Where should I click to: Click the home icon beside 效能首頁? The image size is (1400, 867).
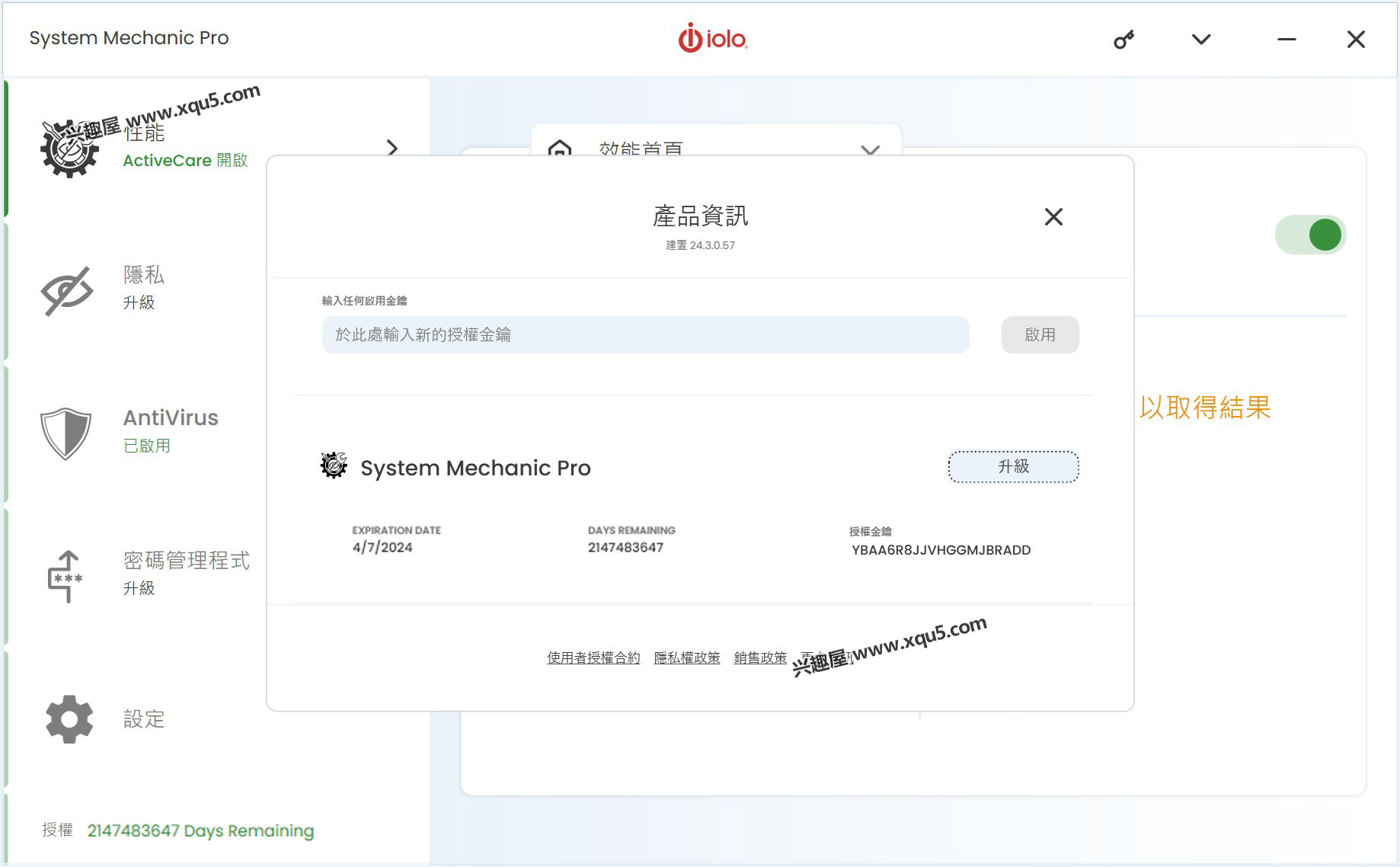click(x=560, y=148)
